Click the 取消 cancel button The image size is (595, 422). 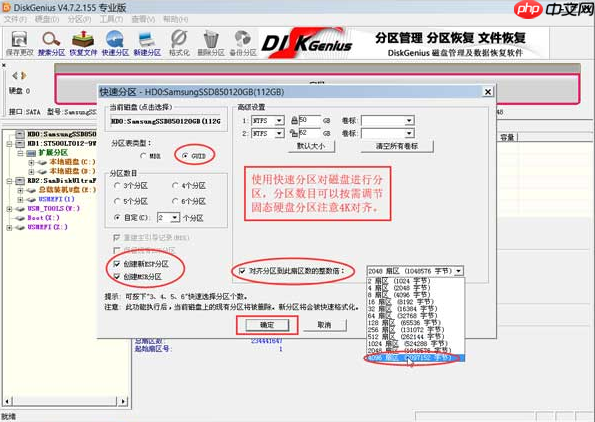coord(324,325)
